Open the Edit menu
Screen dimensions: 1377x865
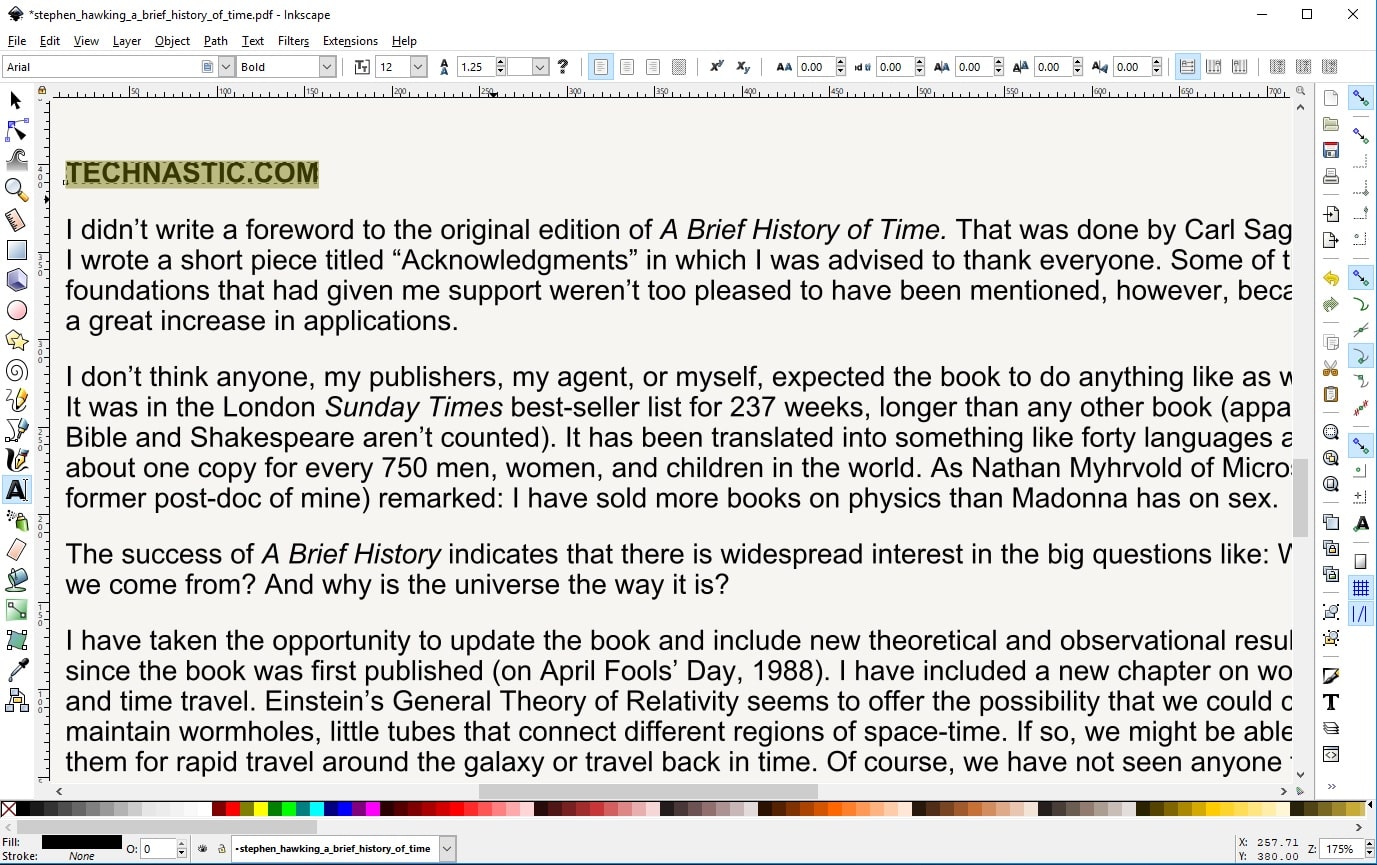tap(50, 41)
